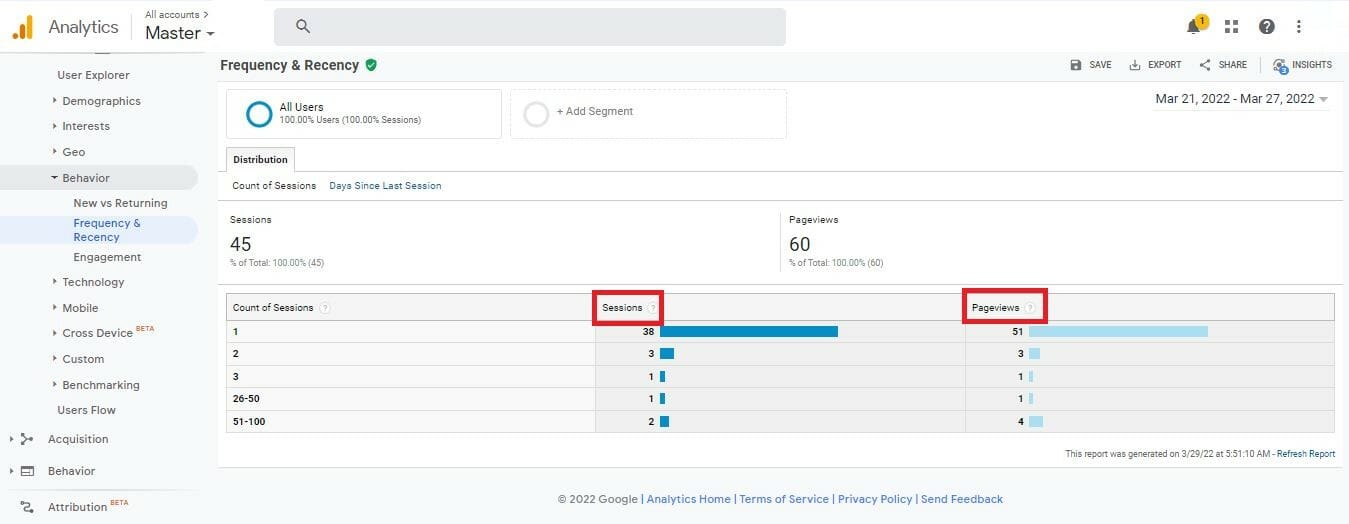Click the search magnifier icon
This screenshot has width=1349, height=524.
pyautogui.click(x=303, y=27)
